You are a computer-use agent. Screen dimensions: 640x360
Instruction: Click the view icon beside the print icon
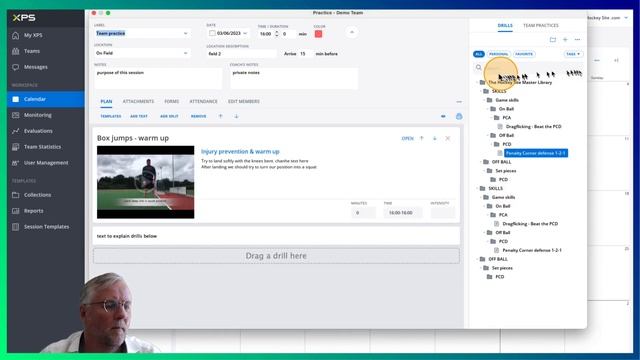tap(443, 116)
